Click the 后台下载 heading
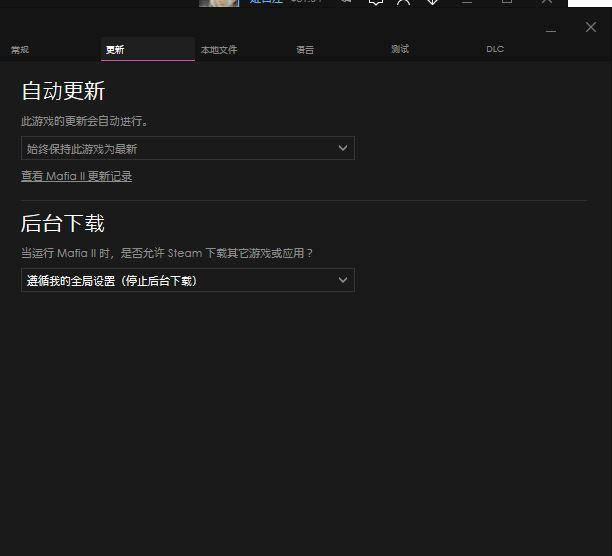The image size is (612, 556). point(63,224)
